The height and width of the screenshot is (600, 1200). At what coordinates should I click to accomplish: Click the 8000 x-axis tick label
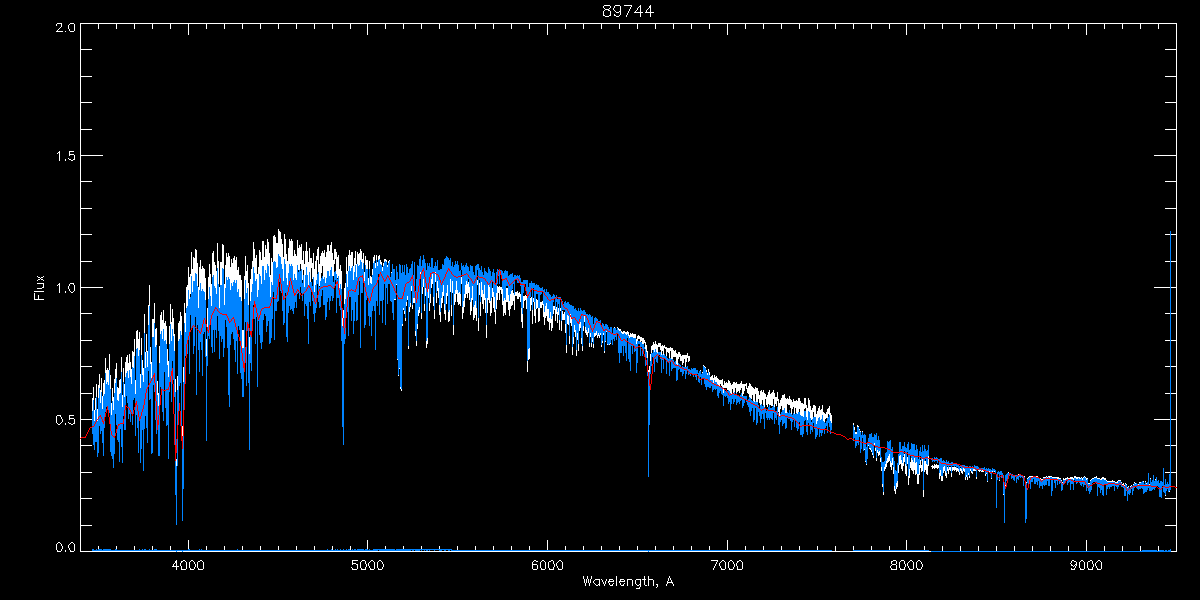pos(907,565)
